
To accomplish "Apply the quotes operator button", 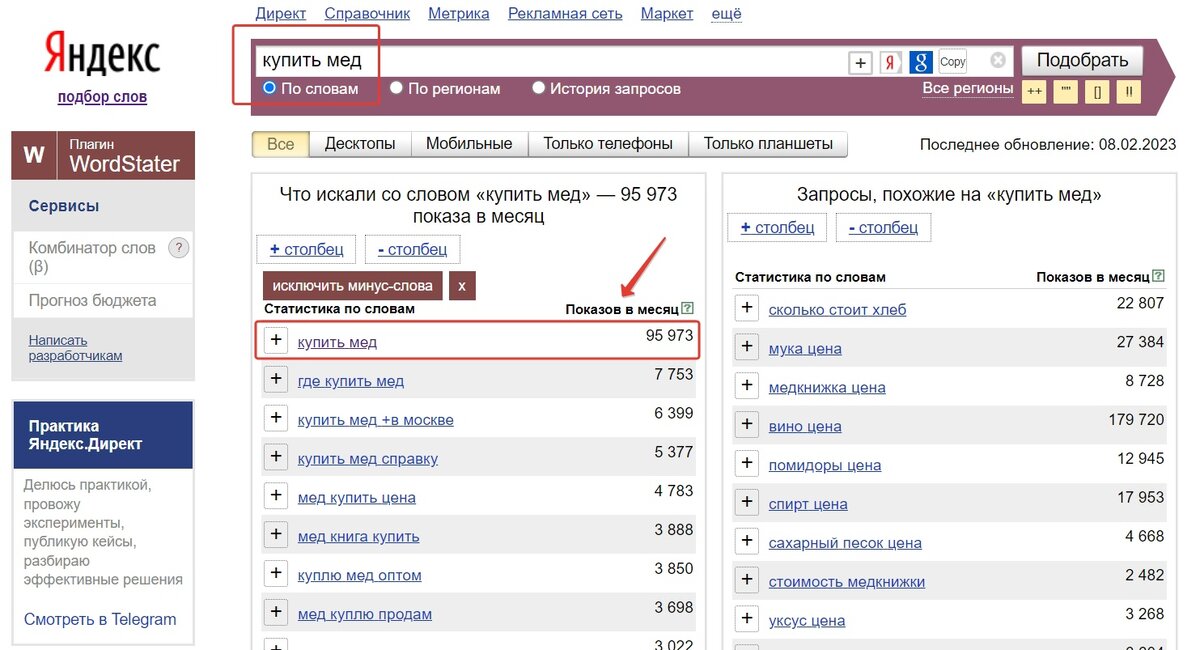I will pyautogui.click(x=1066, y=90).
